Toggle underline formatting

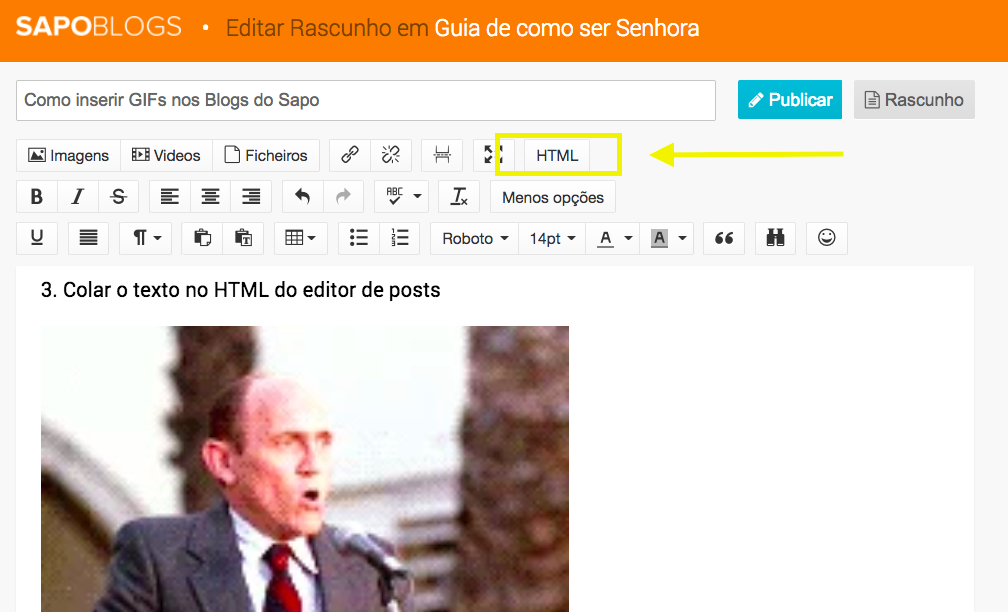36,238
